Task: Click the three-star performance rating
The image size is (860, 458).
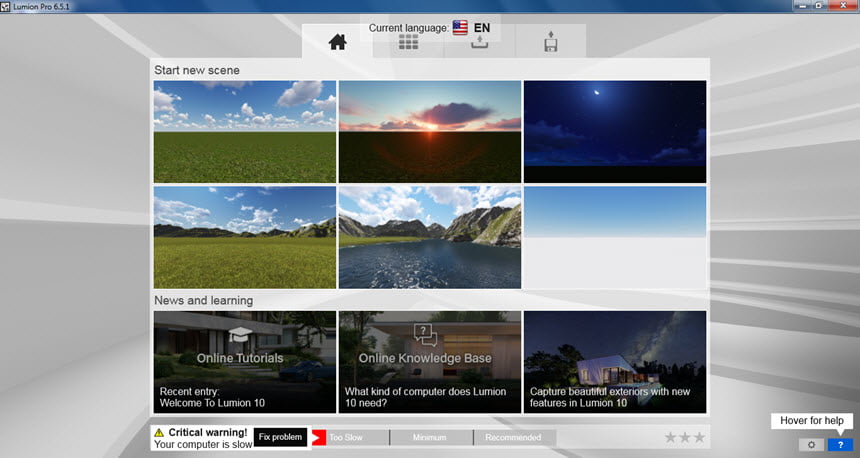Action: click(x=684, y=437)
